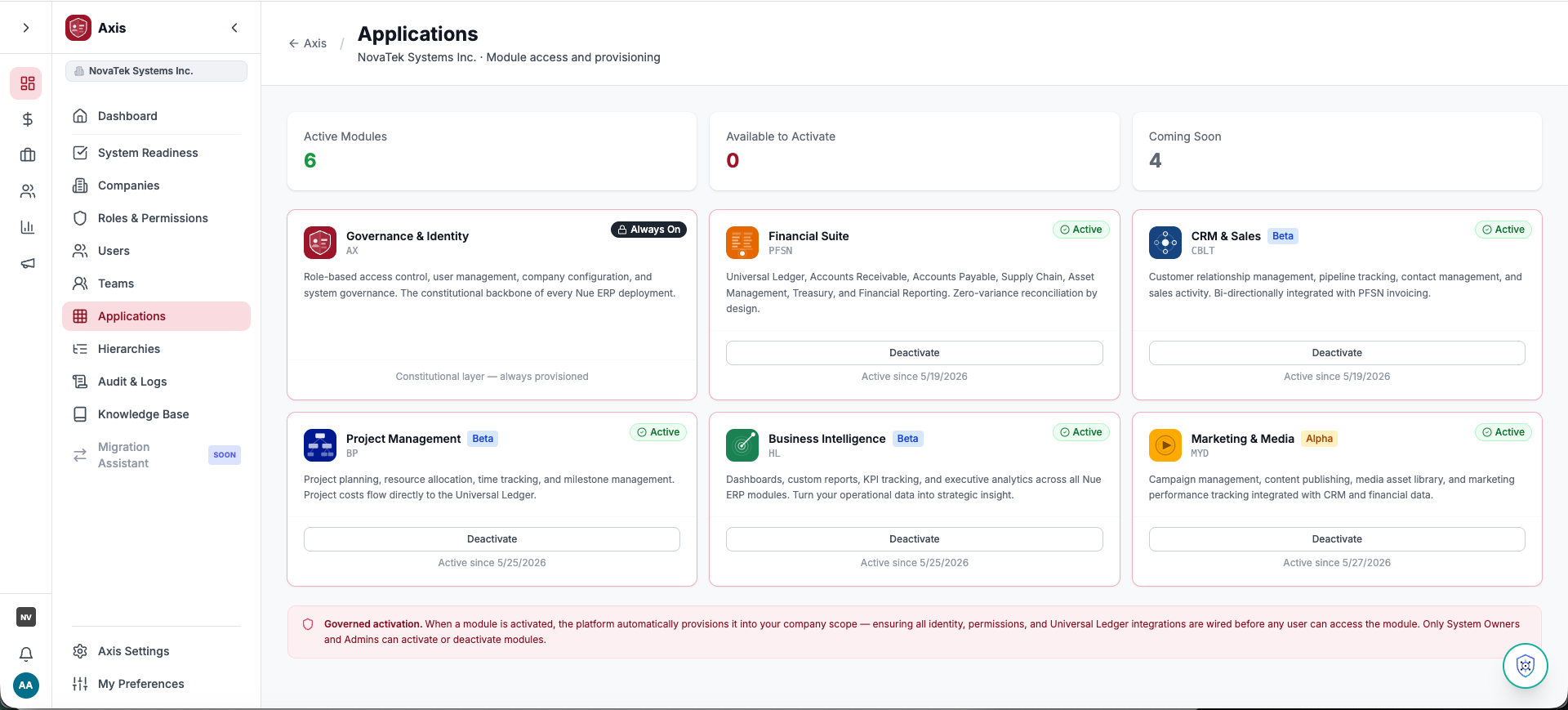Open the bar chart rail icon
The image size is (1568, 710).
pyautogui.click(x=27, y=227)
